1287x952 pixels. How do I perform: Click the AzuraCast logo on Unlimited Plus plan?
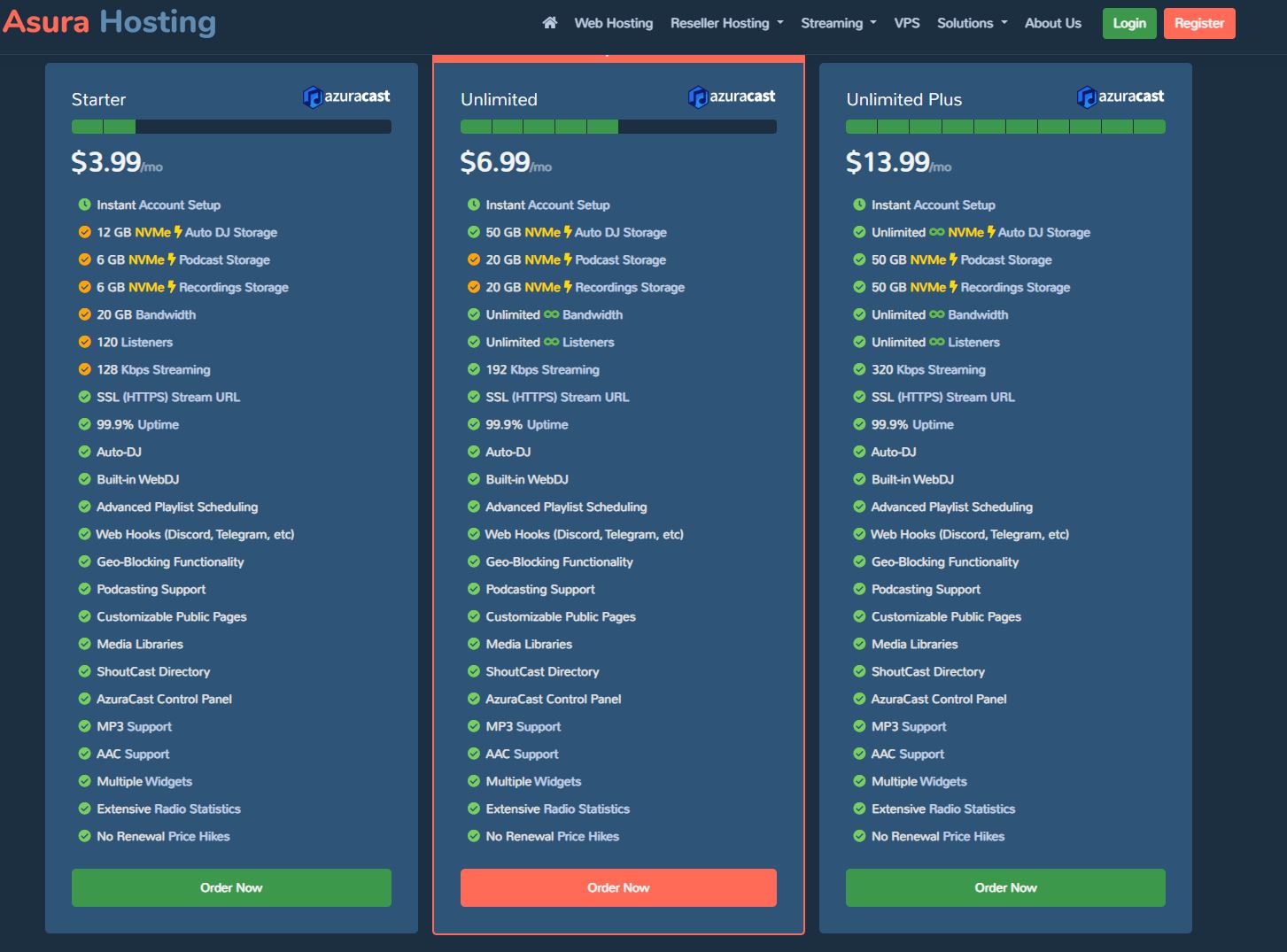[x=1120, y=97]
